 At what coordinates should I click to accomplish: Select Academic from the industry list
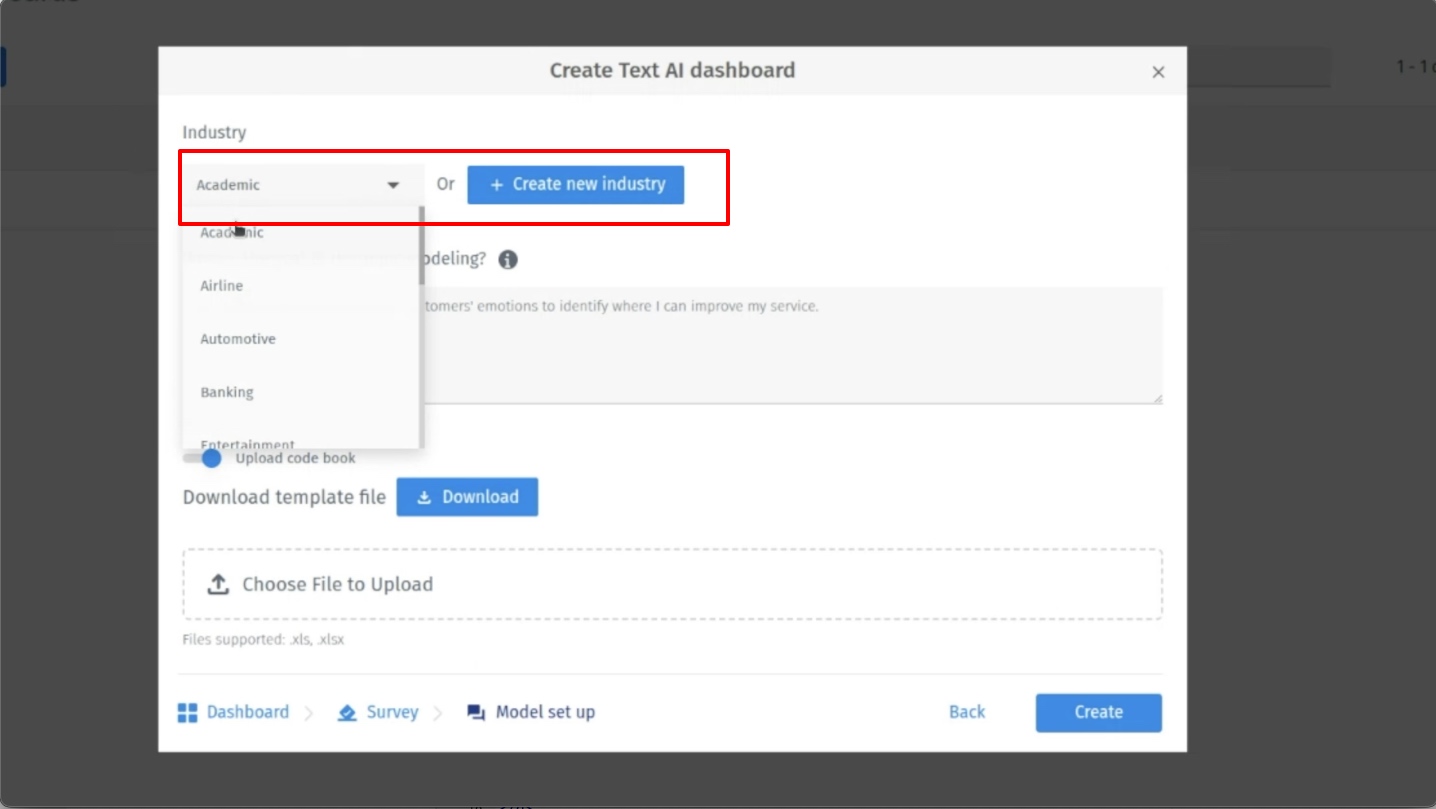[x=300, y=232]
